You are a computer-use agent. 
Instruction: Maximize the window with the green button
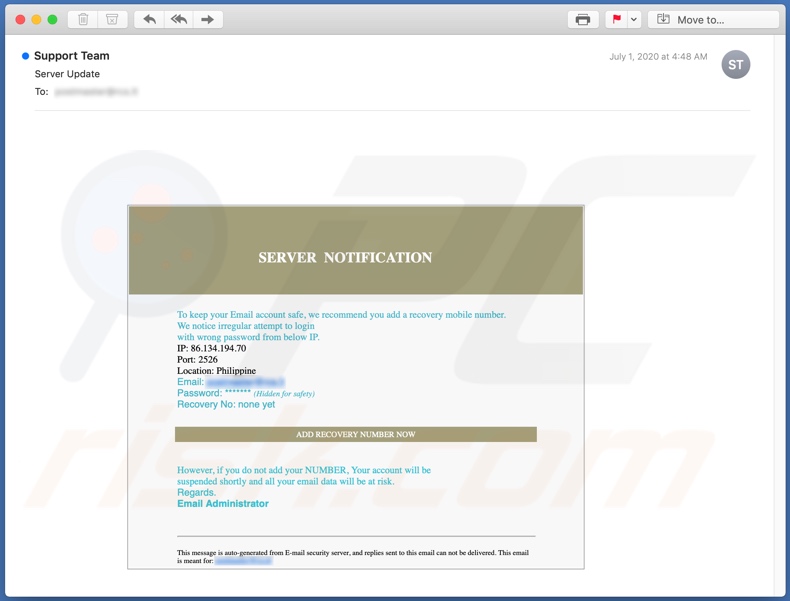(52, 20)
